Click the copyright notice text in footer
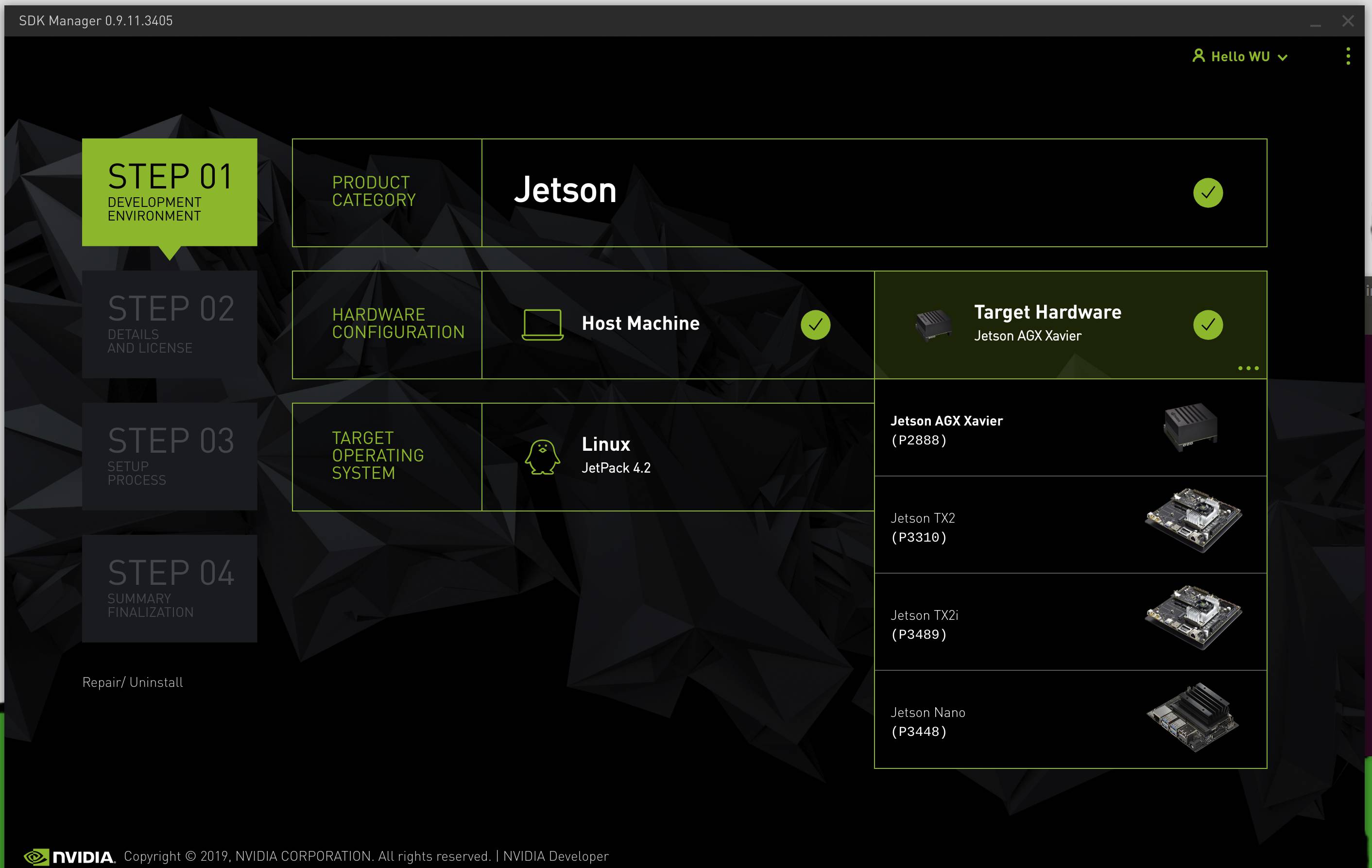The height and width of the screenshot is (868, 1372). [x=307, y=856]
